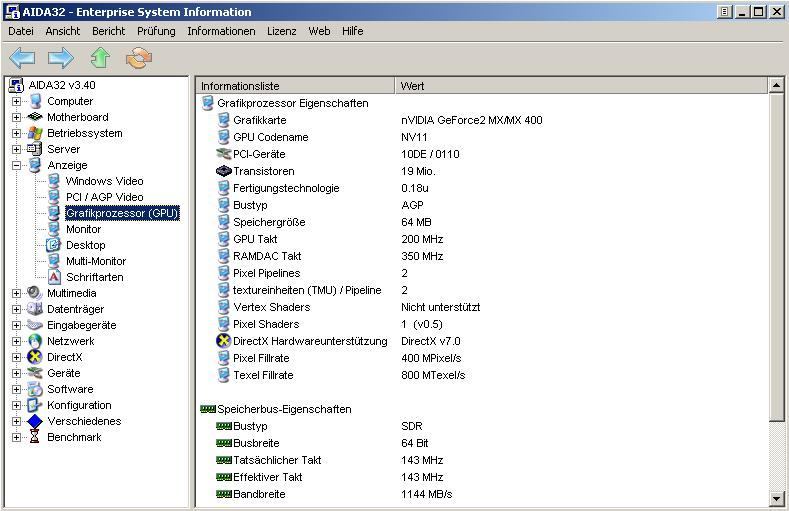This screenshot has height=511, width=789.
Task: Open the Lizenz menu
Action: click(x=281, y=31)
